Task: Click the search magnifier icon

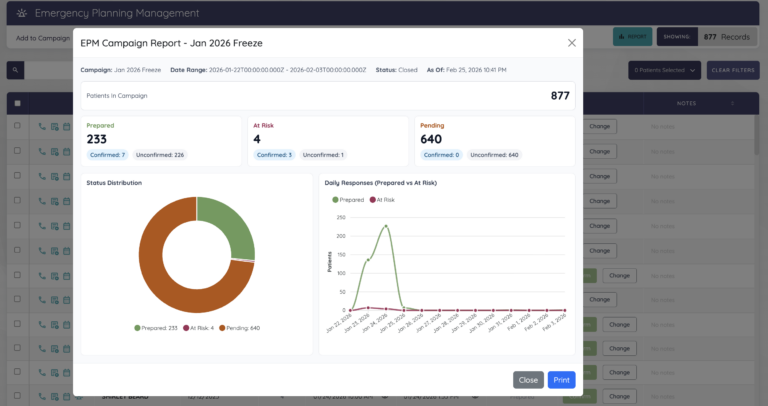Action: point(16,70)
